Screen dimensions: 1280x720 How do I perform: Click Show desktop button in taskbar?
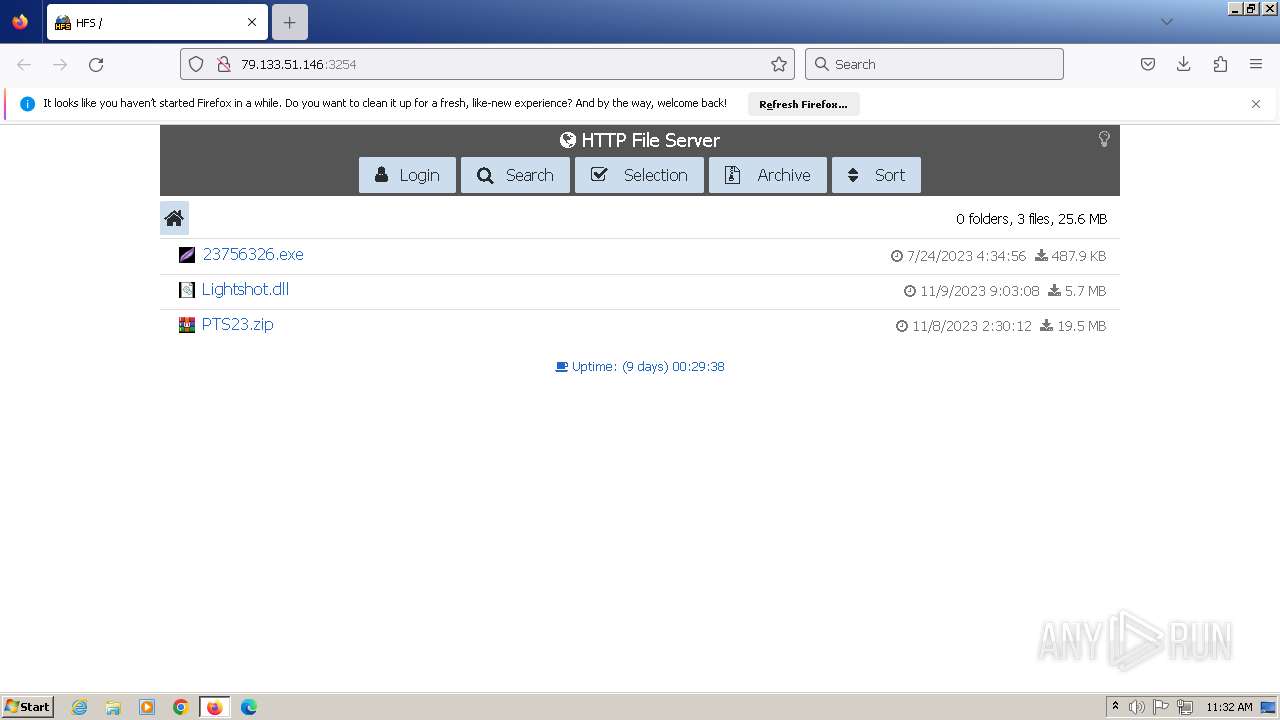pyautogui.click(x=1269, y=707)
